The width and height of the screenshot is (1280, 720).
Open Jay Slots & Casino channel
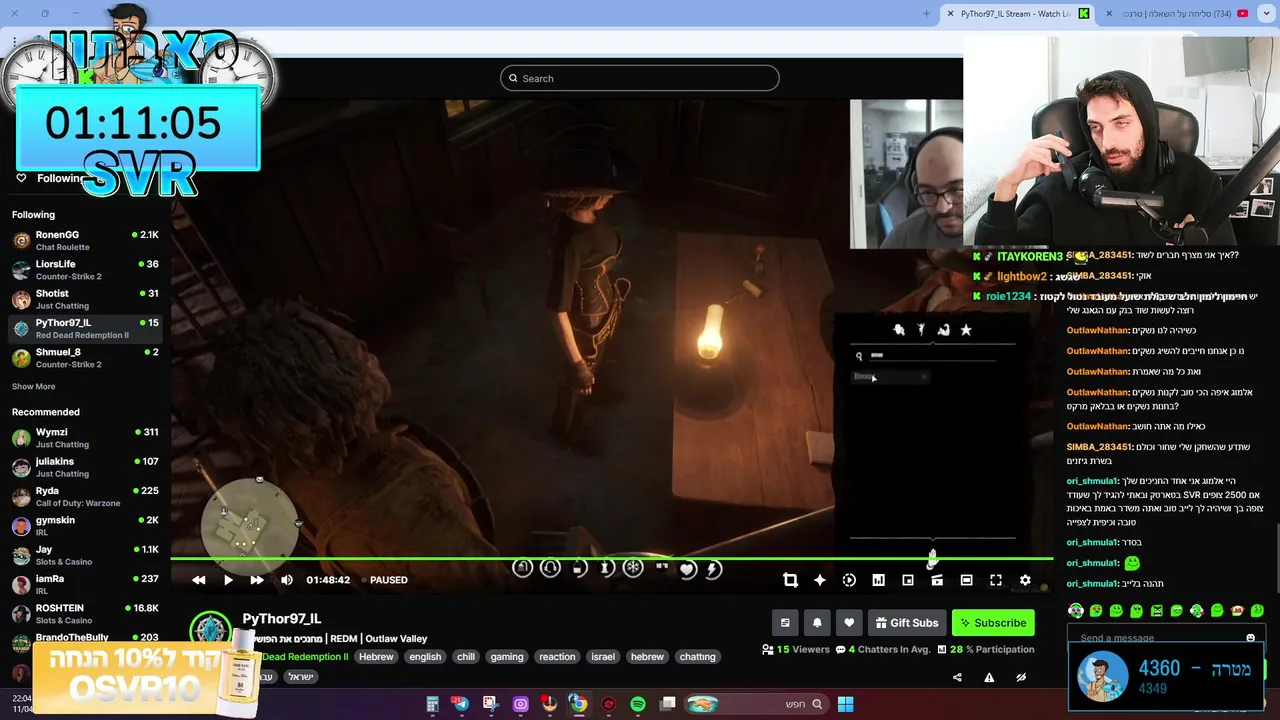pyautogui.click(x=85, y=555)
